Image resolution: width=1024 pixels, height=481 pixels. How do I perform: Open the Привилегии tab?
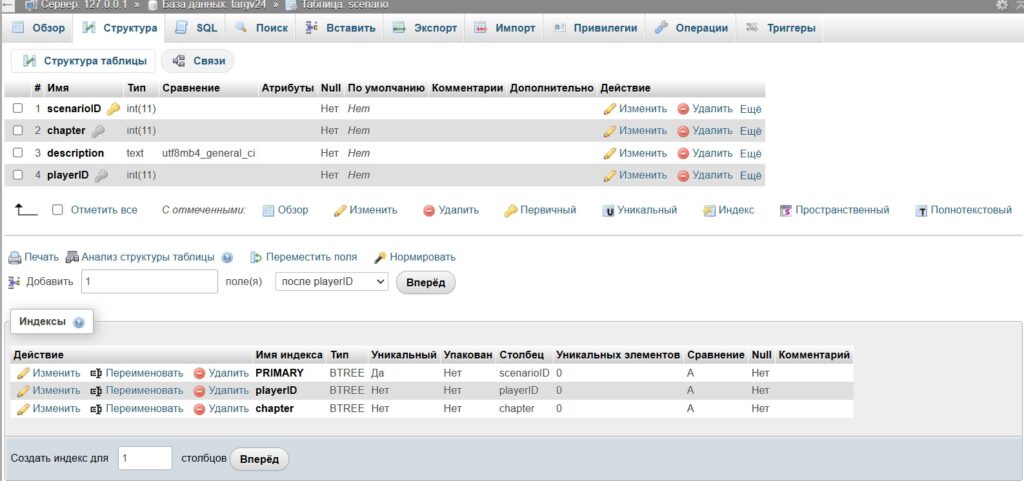595,28
